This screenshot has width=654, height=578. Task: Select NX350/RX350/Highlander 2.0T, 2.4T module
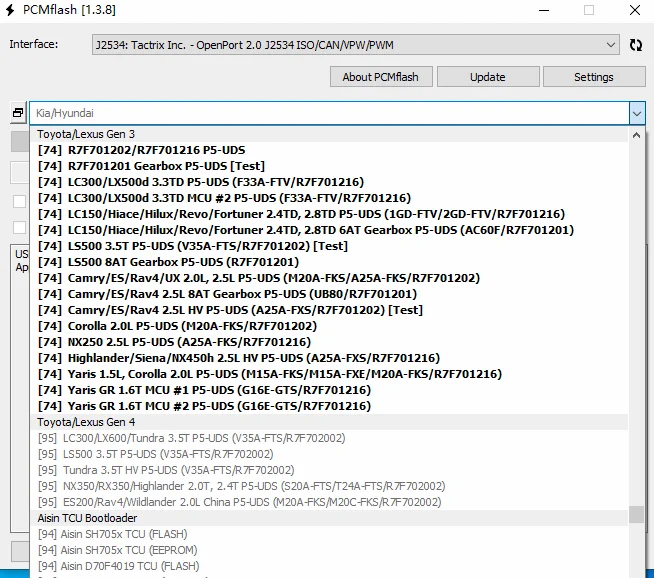(329, 486)
